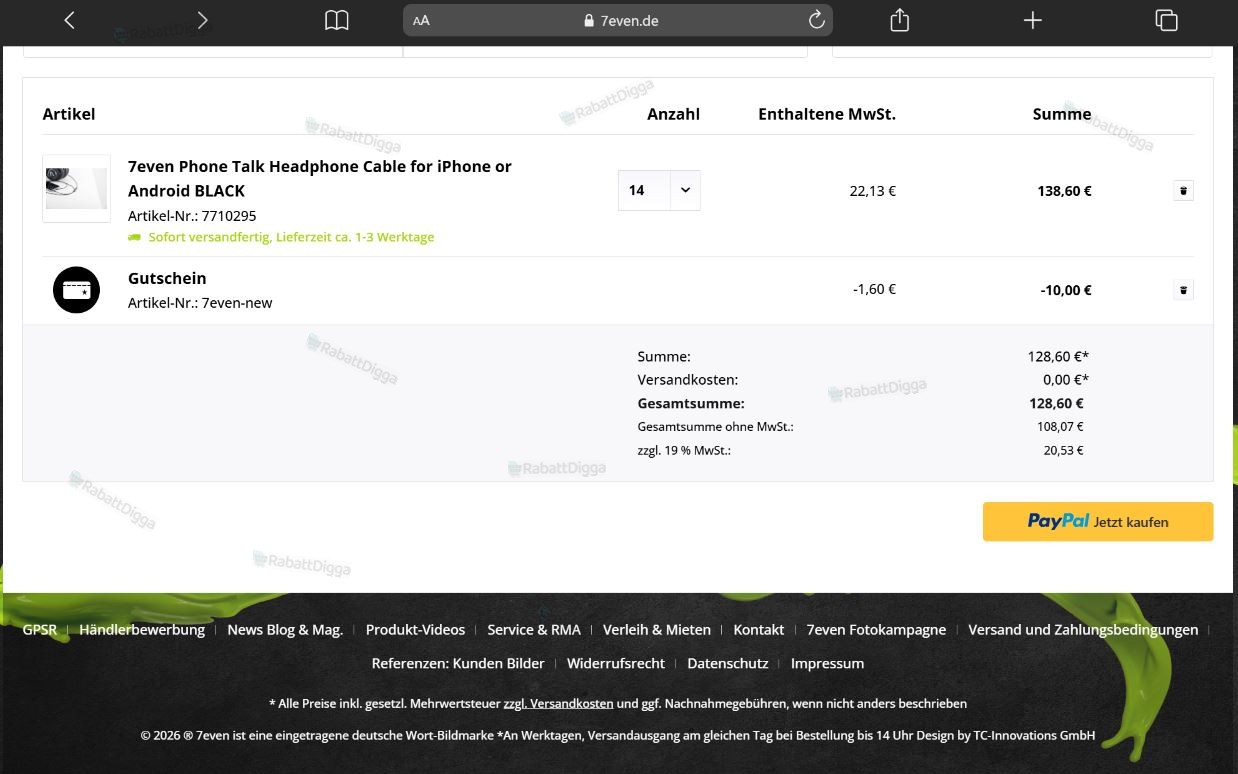Open the 7even Phone Talk Headphone Cable title

(320, 178)
